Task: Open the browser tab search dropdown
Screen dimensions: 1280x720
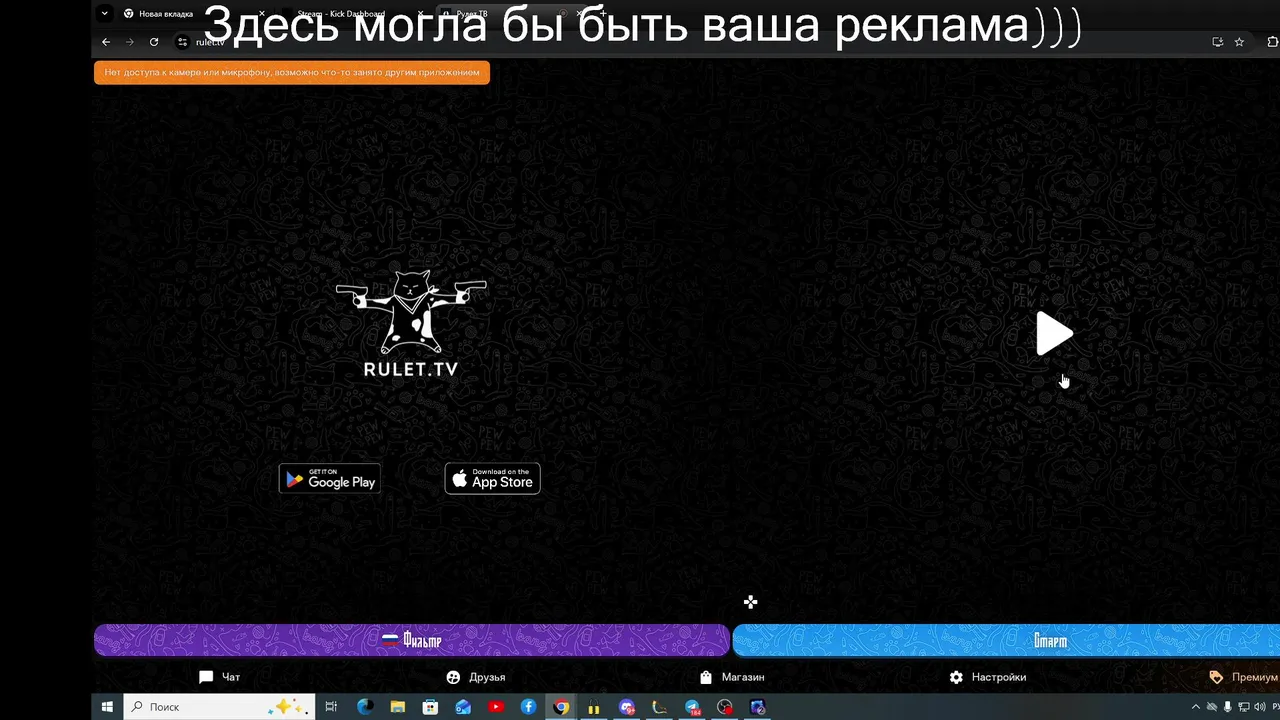Action: pyautogui.click(x=104, y=14)
